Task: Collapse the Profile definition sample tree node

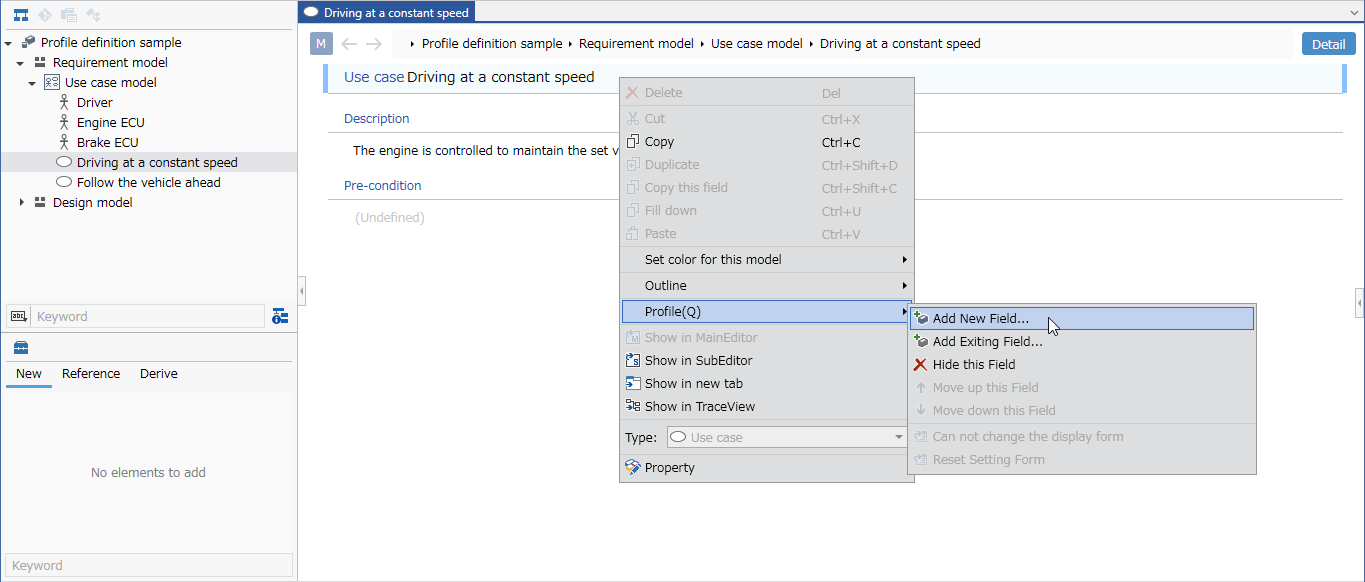Action: point(9,43)
